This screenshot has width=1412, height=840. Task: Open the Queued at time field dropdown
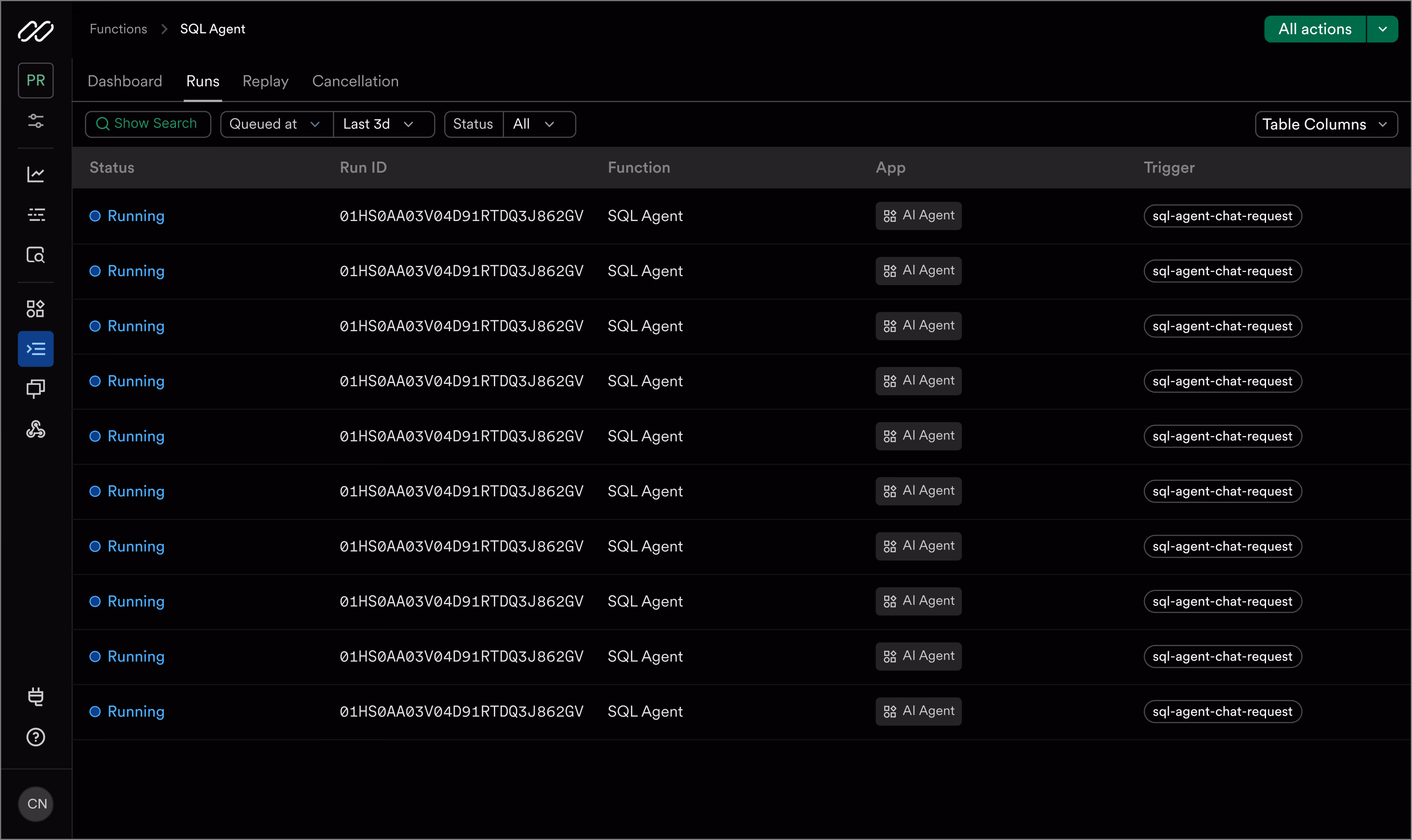[x=276, y=124]
